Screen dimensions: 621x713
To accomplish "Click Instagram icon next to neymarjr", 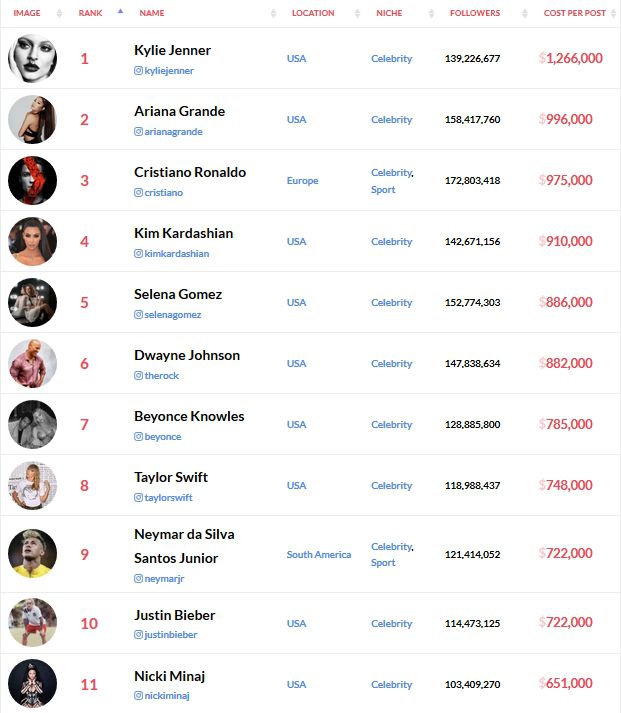I will (x=138, y=578).
